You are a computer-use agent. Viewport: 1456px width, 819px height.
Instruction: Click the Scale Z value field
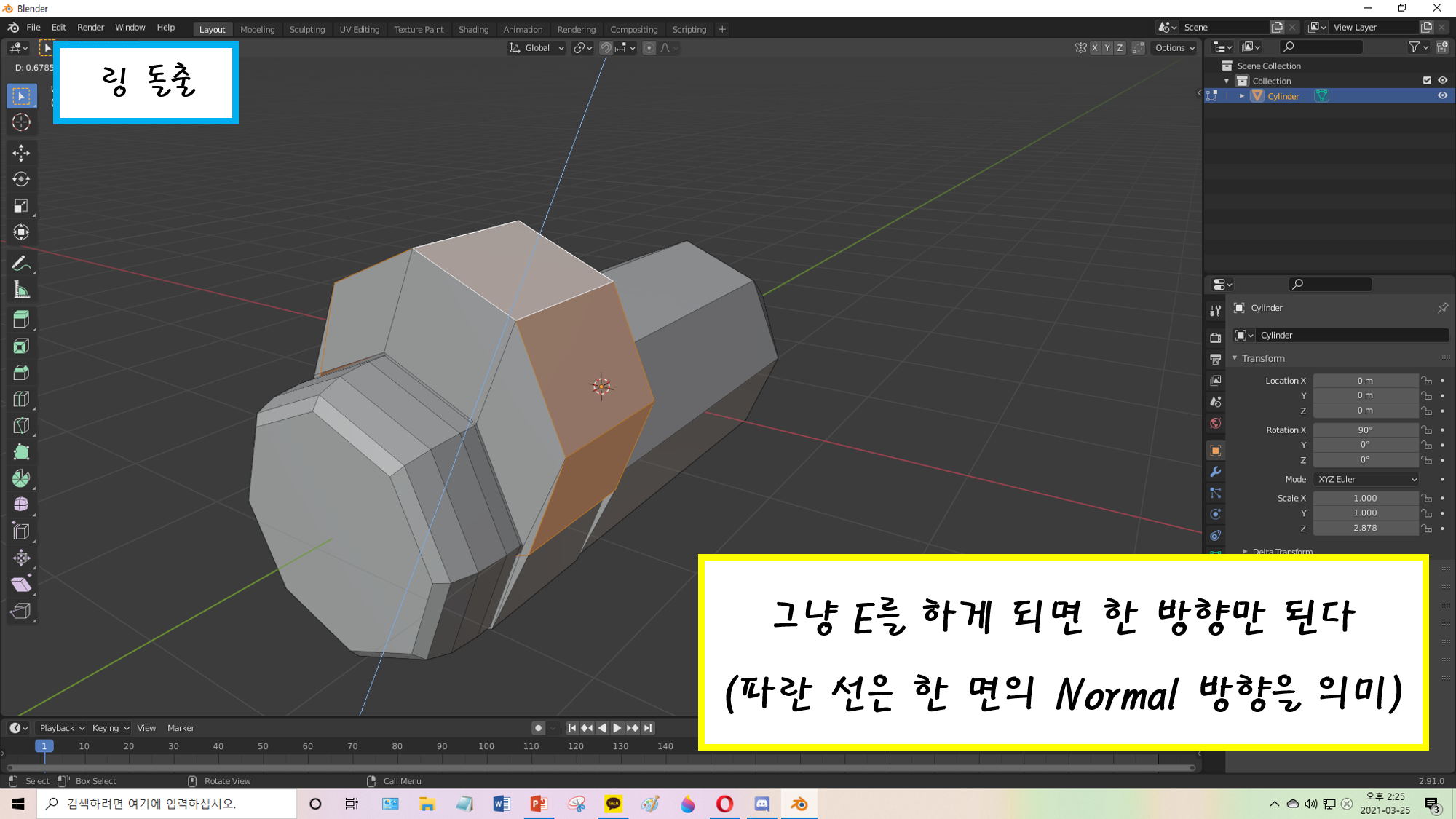click(x=1365, y=528)
